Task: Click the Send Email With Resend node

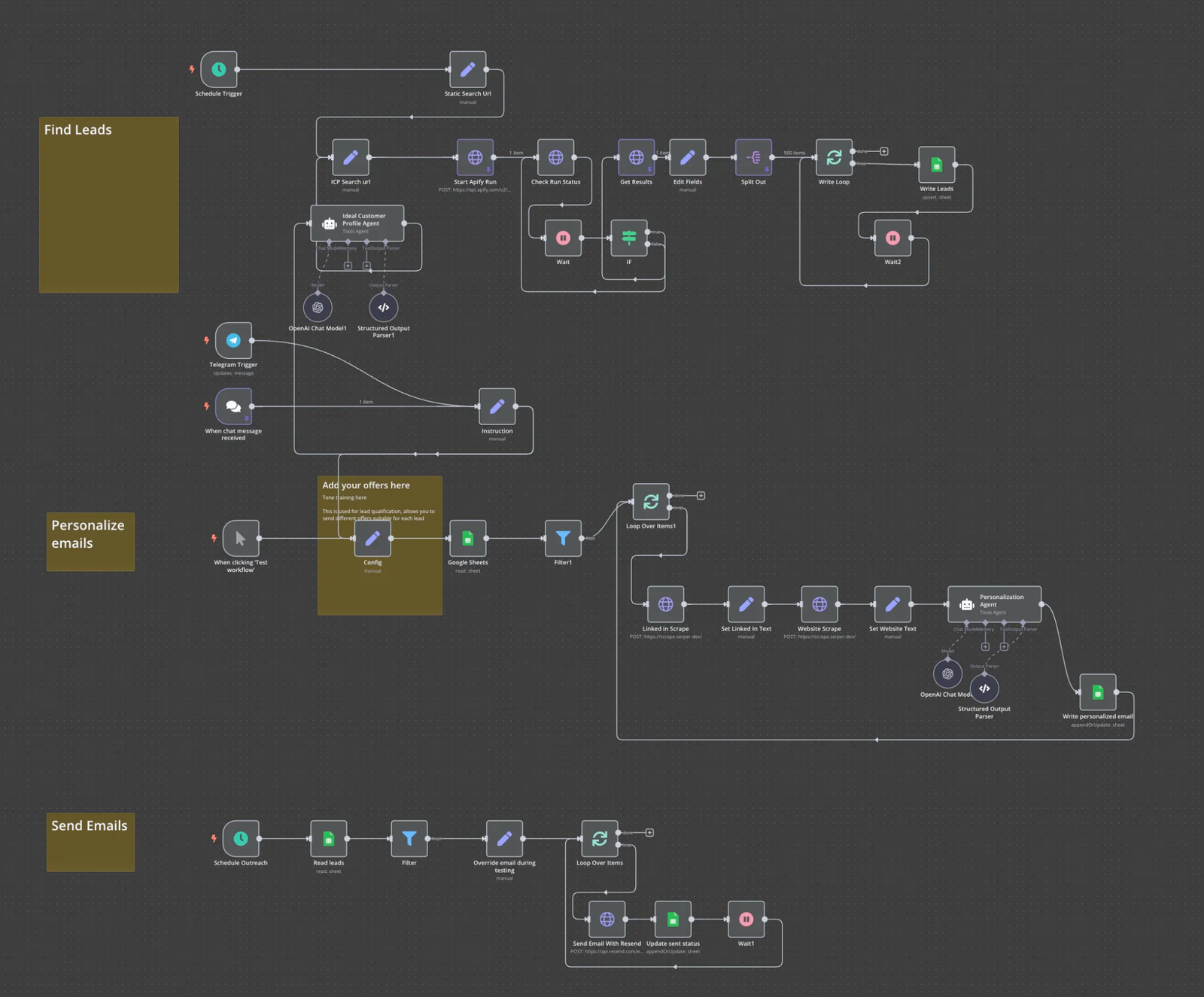Action: click(607, 919)
